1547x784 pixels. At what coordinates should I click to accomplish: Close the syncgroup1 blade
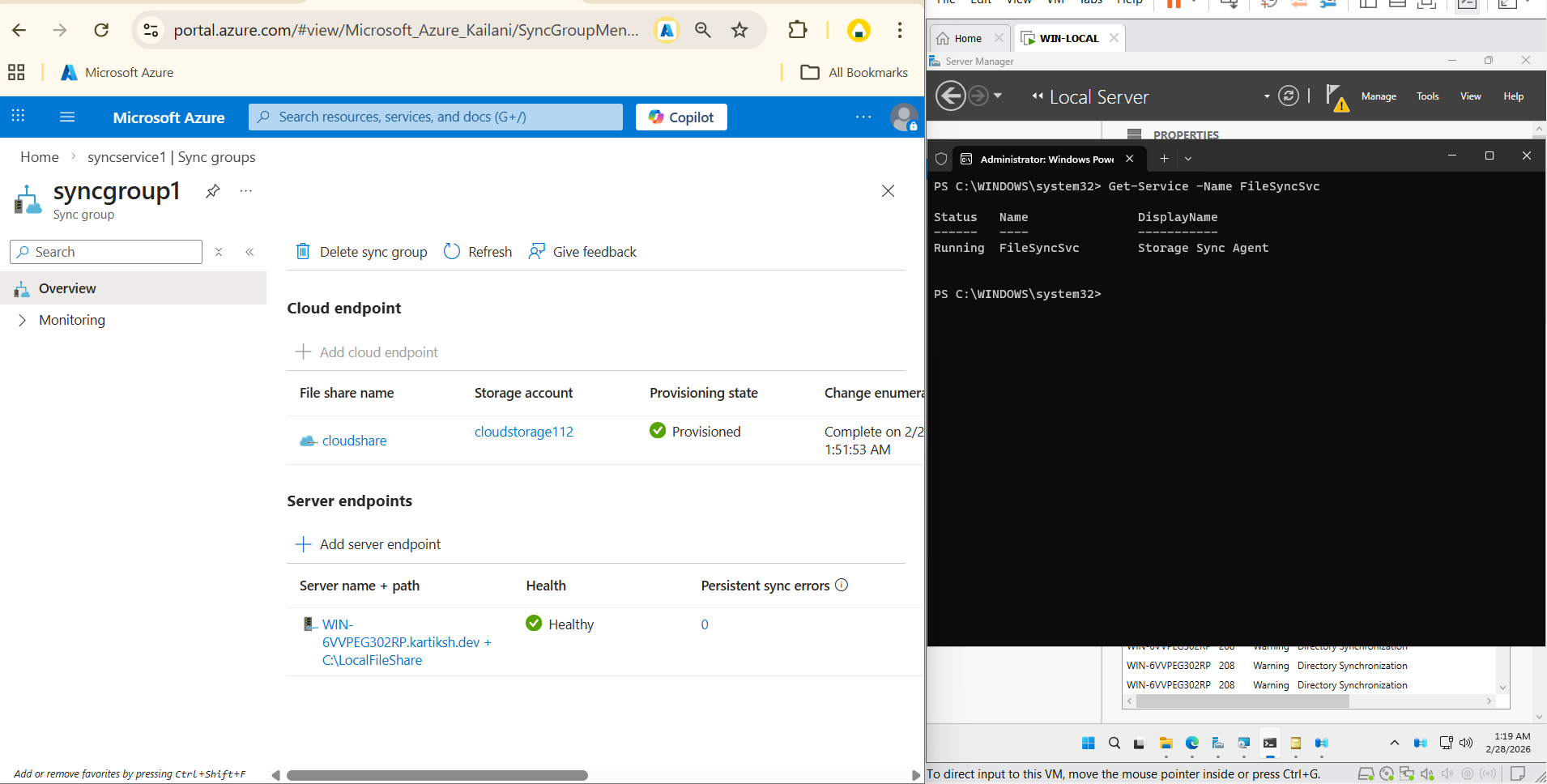[x=888, y=191]
